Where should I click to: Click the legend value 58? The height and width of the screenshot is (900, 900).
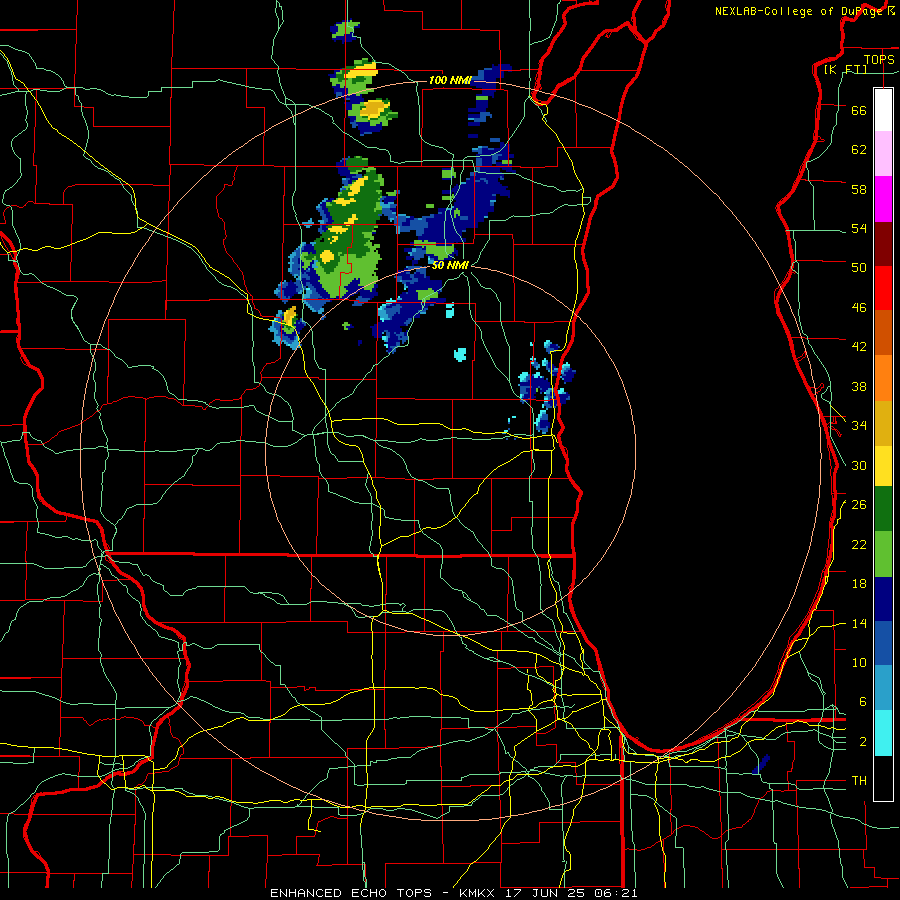(x=859, y=189)
